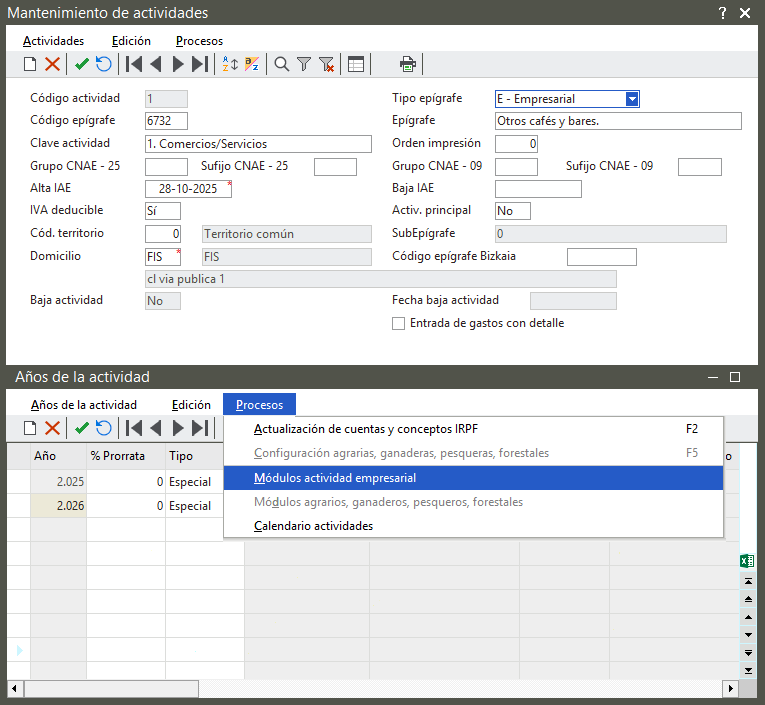The image size is (765, 705).
Task: Click the printer icon in the top toolbar
Action: (407, 65)
